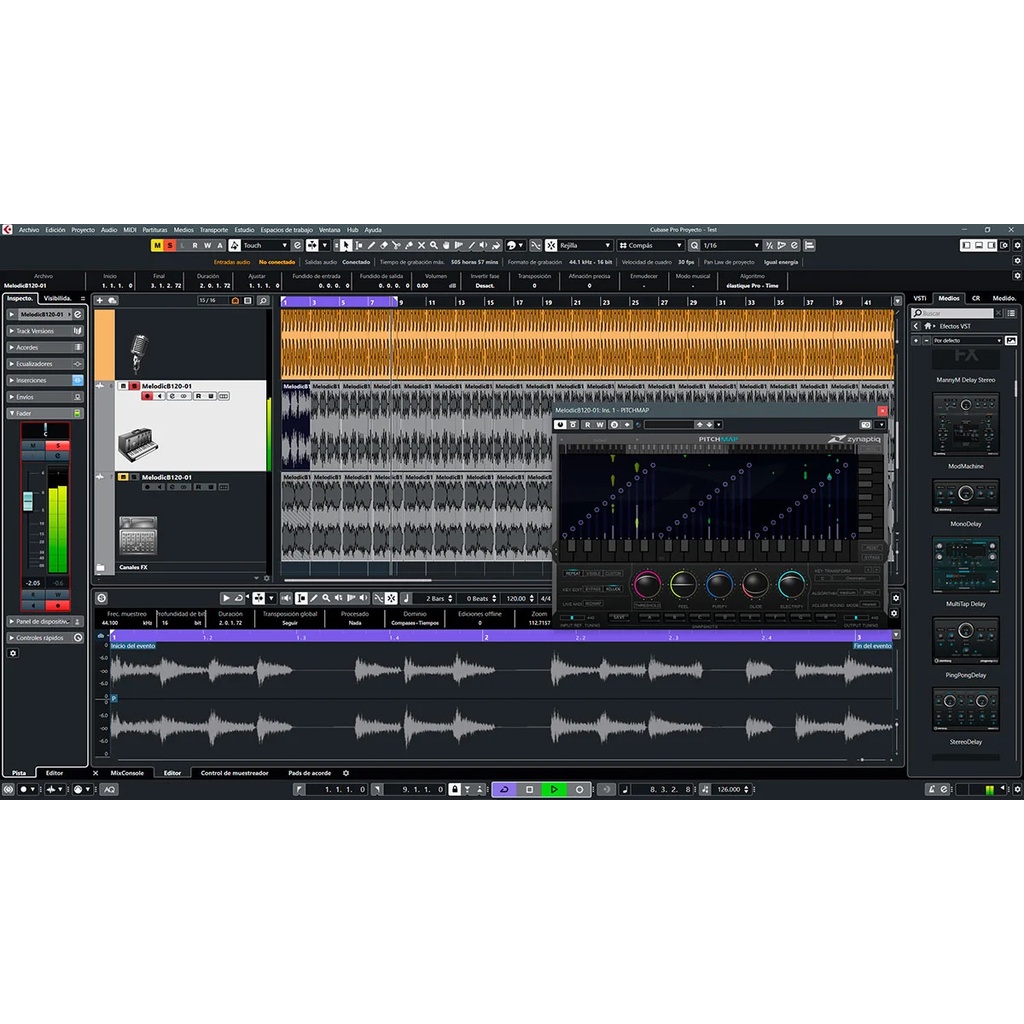Image resolution: width=1024 pixels, height=1024 pixels.
Task: Open the Rejilla snap type dropdown
Action: point(585,246)
